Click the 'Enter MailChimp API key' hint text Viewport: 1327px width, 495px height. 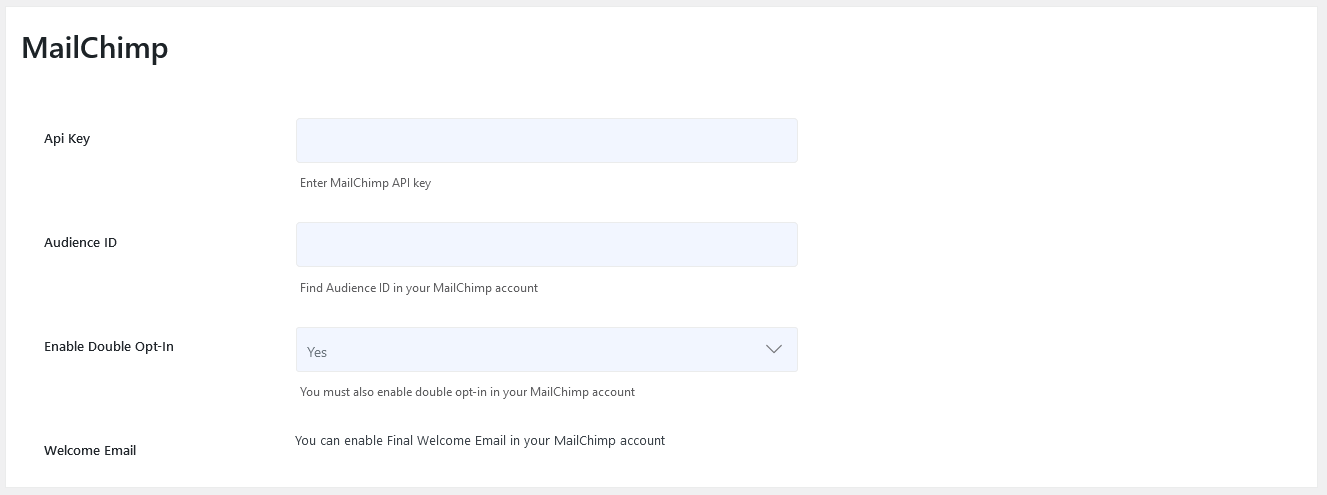[x=365, y=183]
